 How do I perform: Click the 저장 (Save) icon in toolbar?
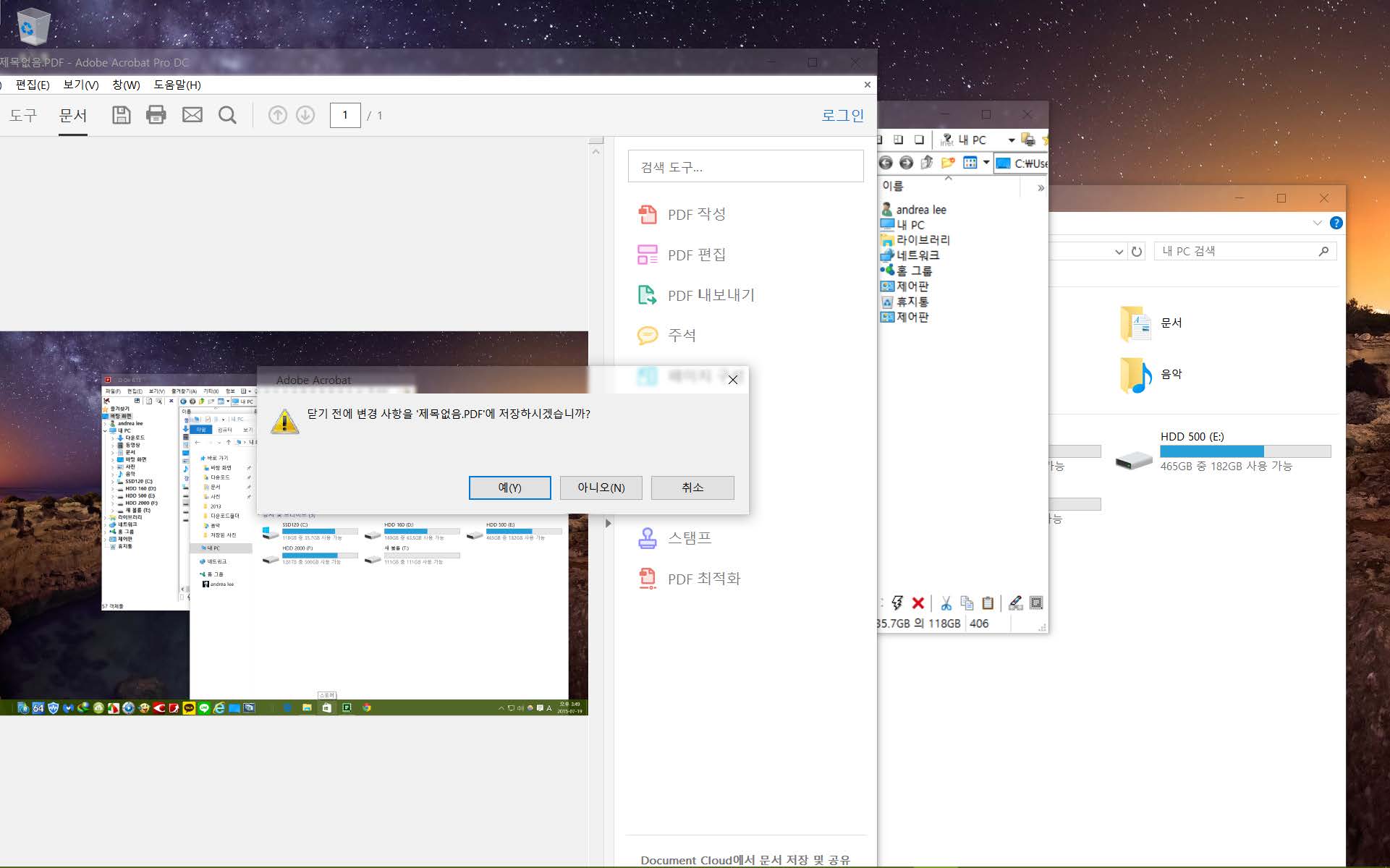(120, 116)
